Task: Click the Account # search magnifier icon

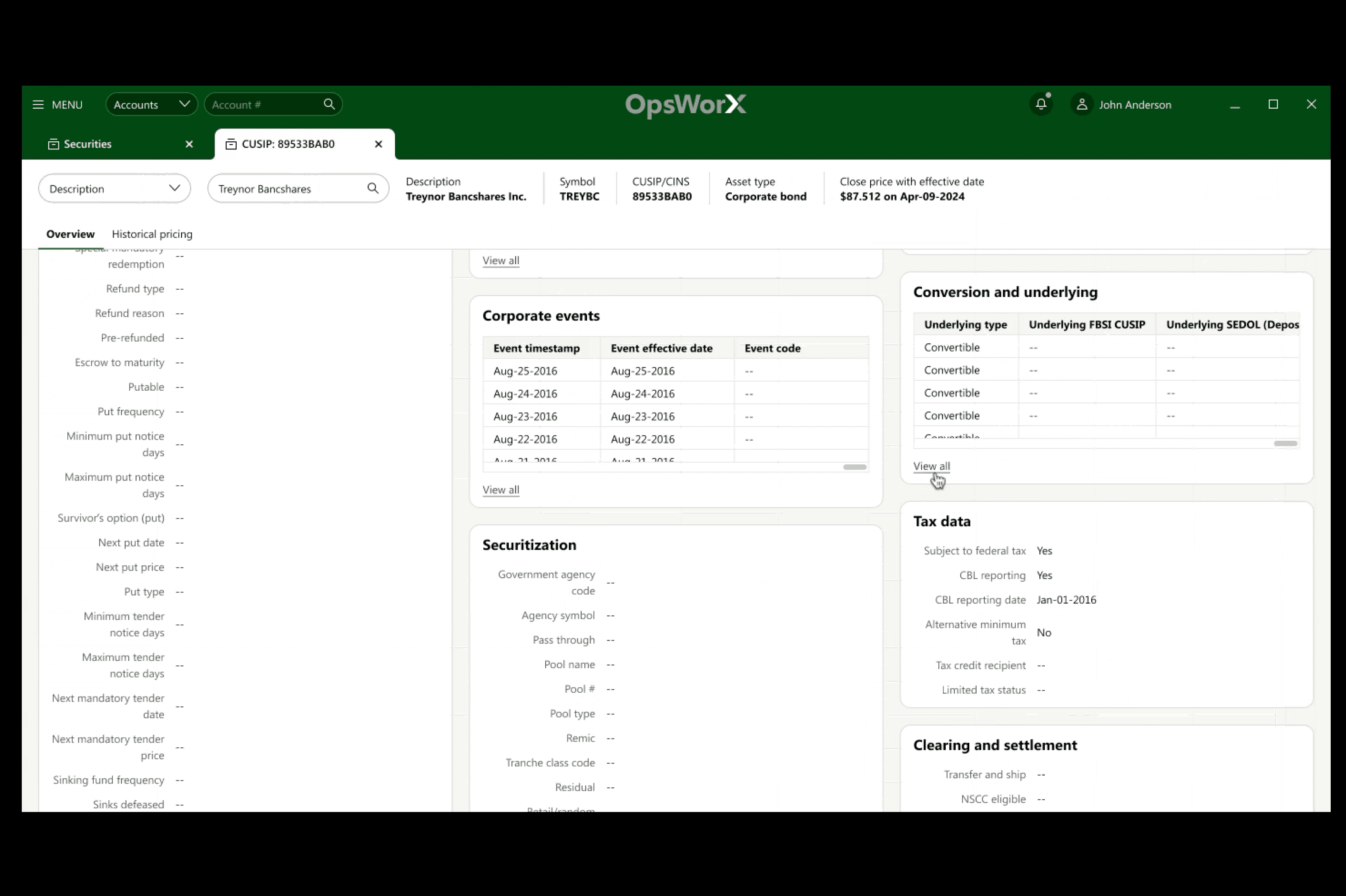Action: tap(328, 104)
